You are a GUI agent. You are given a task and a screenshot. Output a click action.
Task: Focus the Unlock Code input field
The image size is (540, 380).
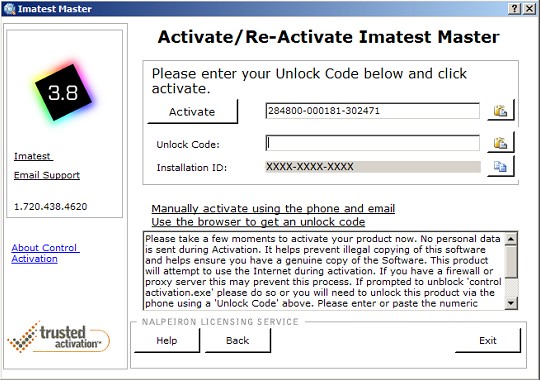click(x=373, y=143)
